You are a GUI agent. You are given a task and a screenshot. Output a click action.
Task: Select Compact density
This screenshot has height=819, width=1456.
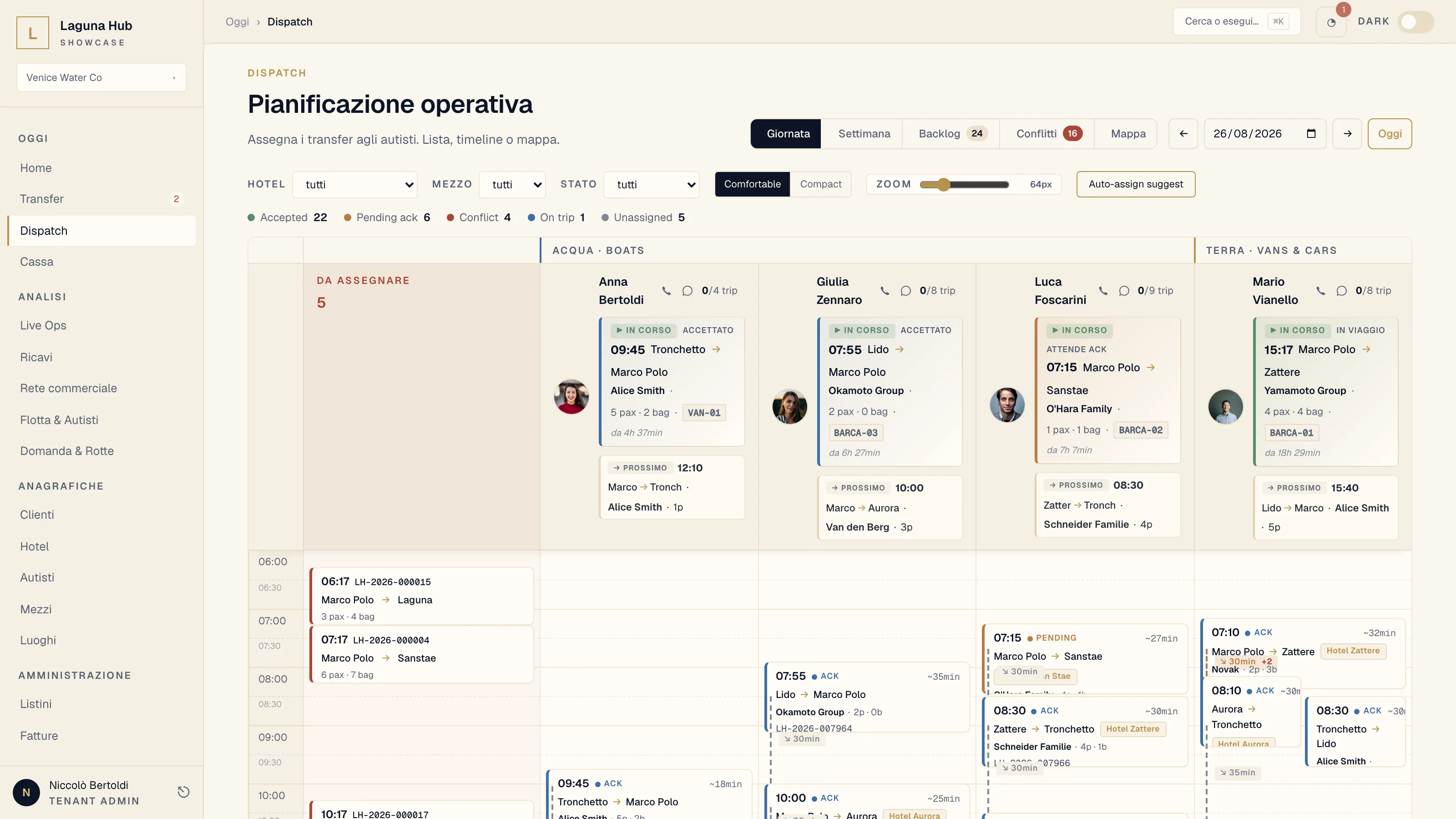(820, 184)
